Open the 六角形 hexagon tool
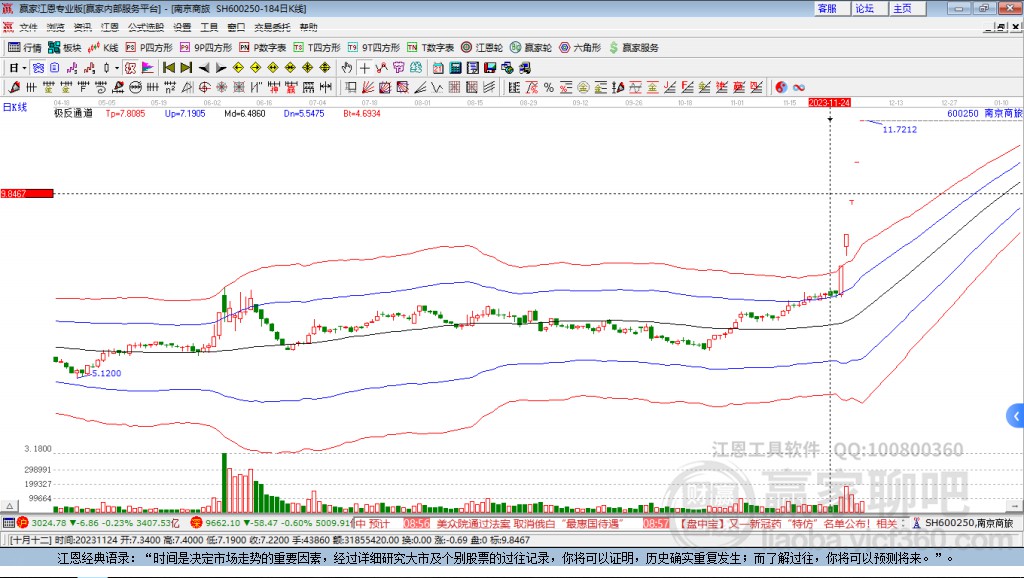 click(x=579, y=47)
